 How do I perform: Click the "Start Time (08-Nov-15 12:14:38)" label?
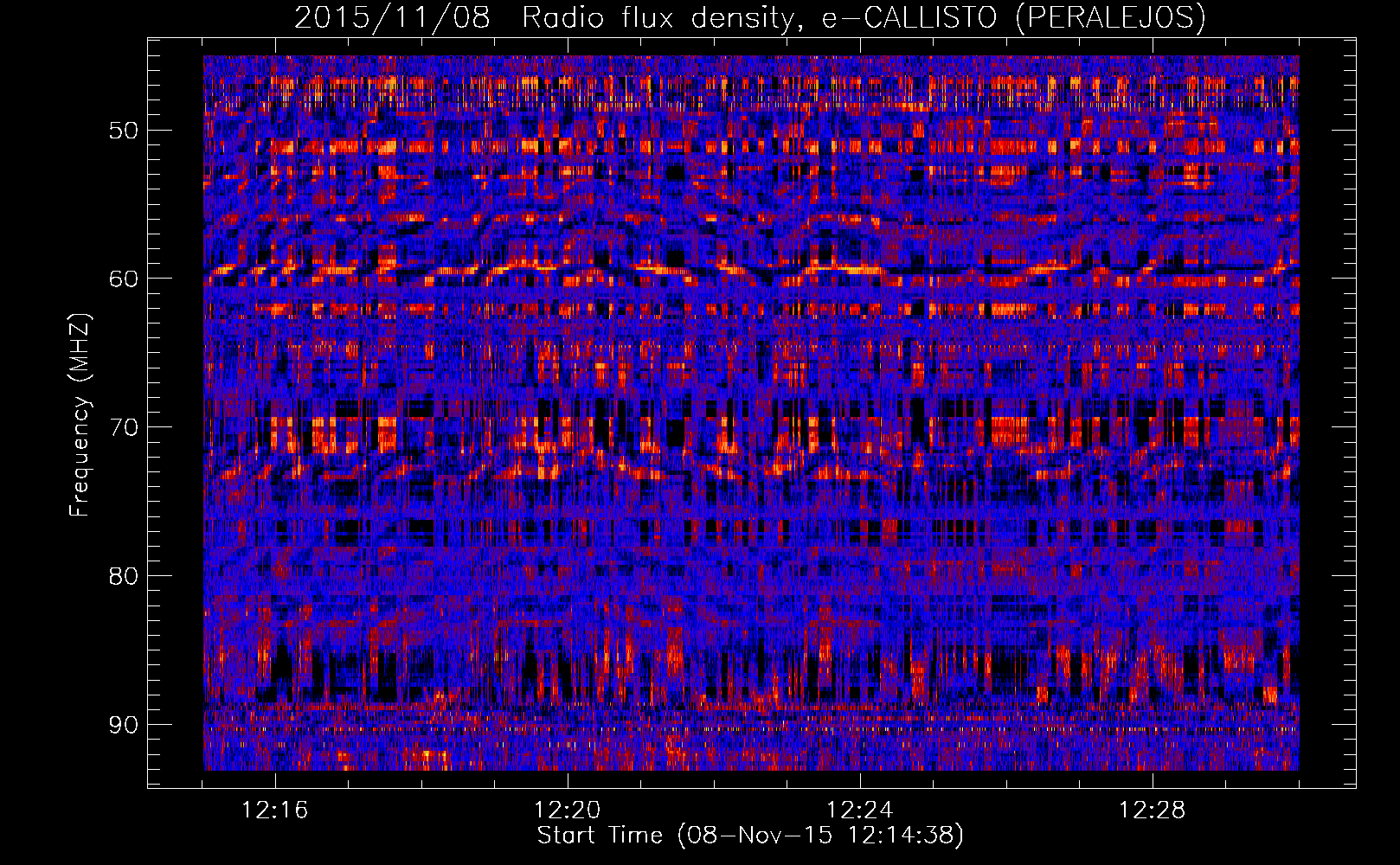[x=750, y=836]
